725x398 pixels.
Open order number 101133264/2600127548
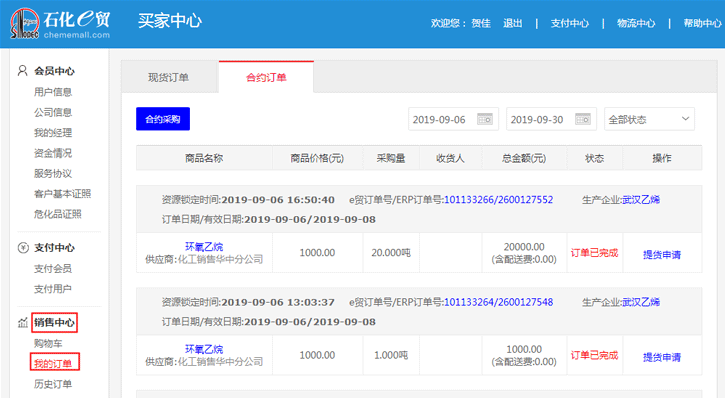(x=498, y=302)
